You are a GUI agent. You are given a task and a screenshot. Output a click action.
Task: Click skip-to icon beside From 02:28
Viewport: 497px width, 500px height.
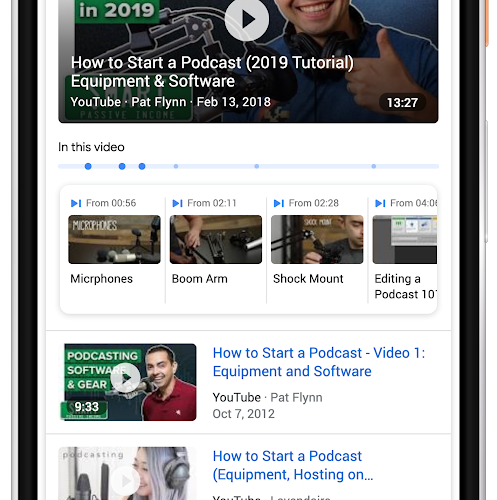point(279,203)
